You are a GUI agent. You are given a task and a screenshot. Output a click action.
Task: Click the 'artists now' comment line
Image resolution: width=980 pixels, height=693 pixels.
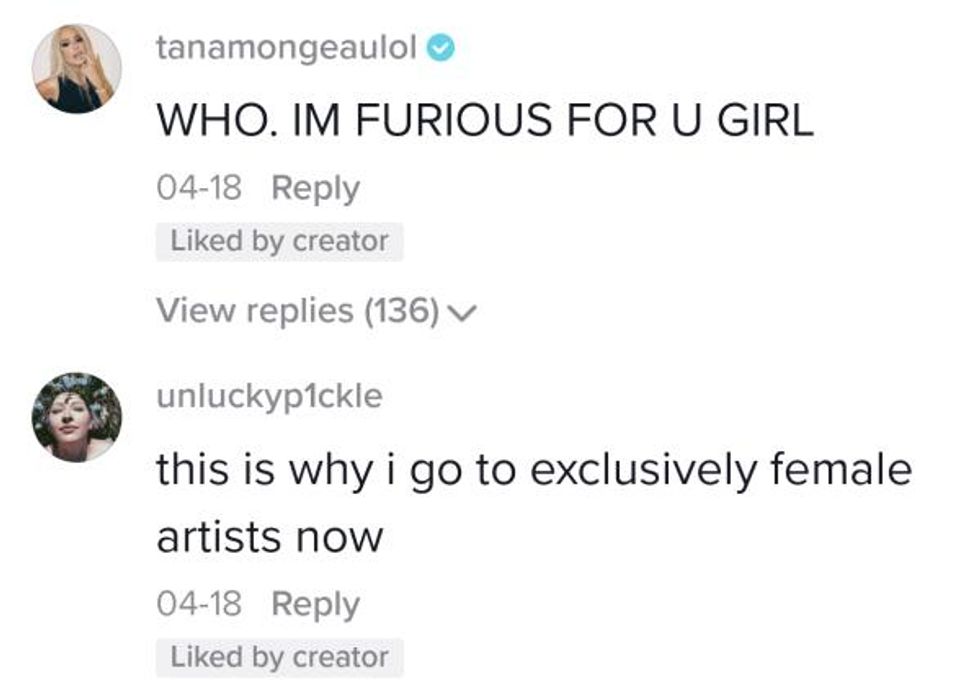(270, 537)
